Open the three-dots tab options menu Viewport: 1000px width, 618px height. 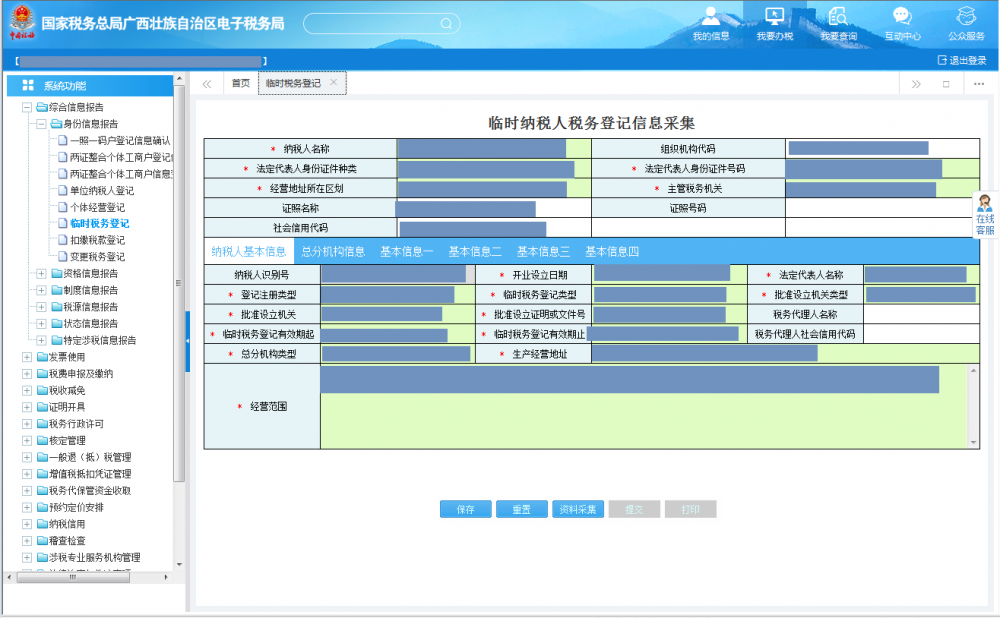click(x=979, y=84)
